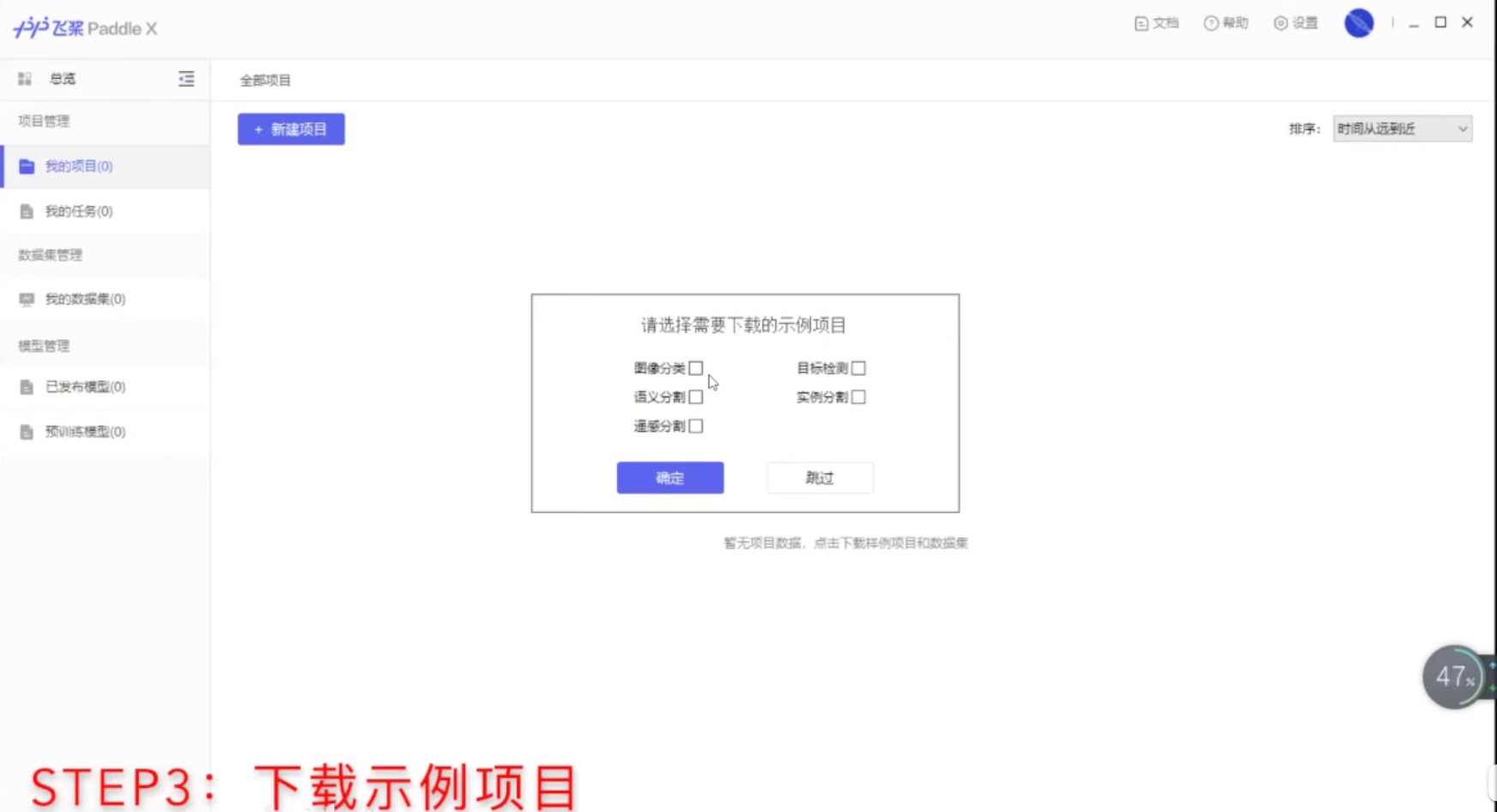Click the 确定 confirm button

pyautogui.click(x=669, y=477)
